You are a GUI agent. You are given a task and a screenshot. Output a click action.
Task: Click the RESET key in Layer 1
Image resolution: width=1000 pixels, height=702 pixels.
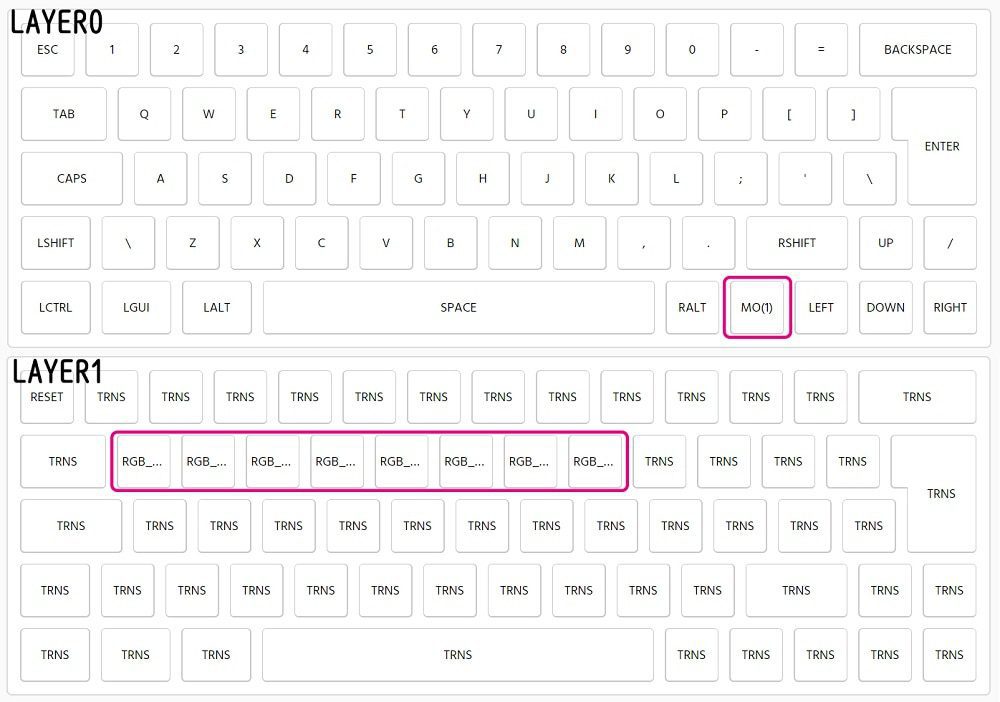pyautogui.click(x=45, y=397)
